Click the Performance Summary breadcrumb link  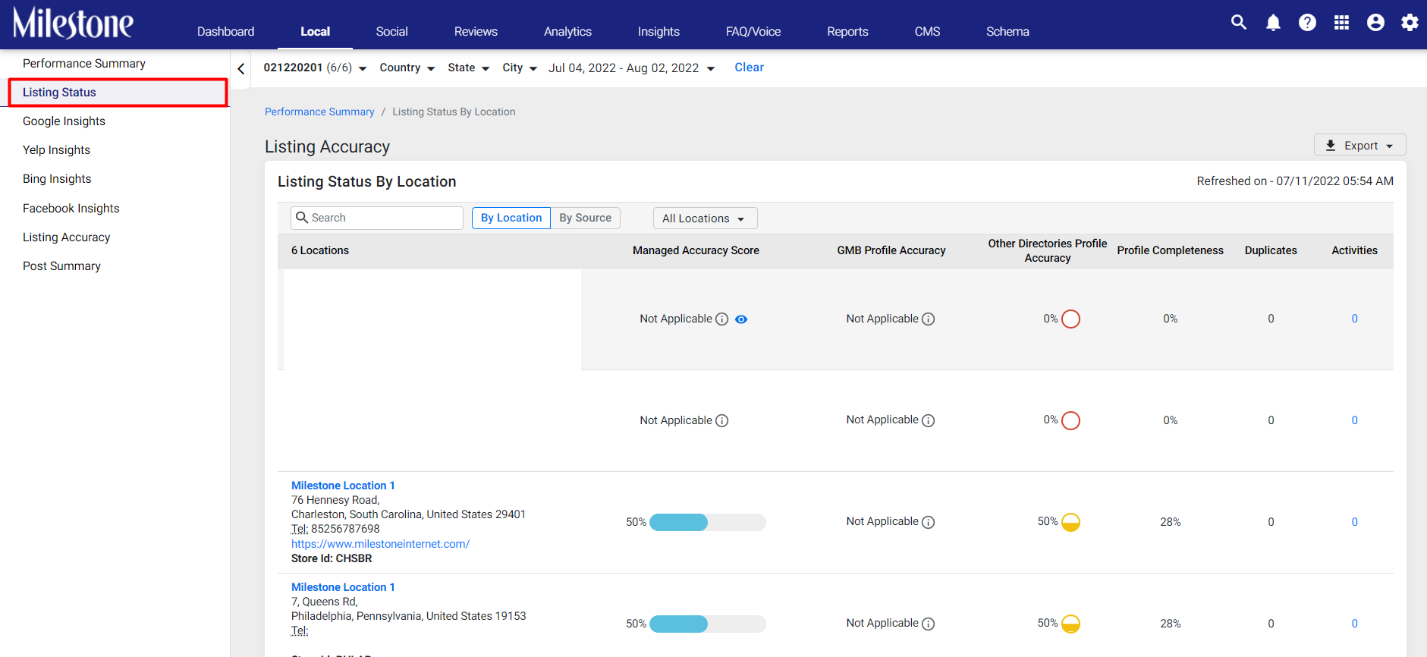tap(319, 112)
